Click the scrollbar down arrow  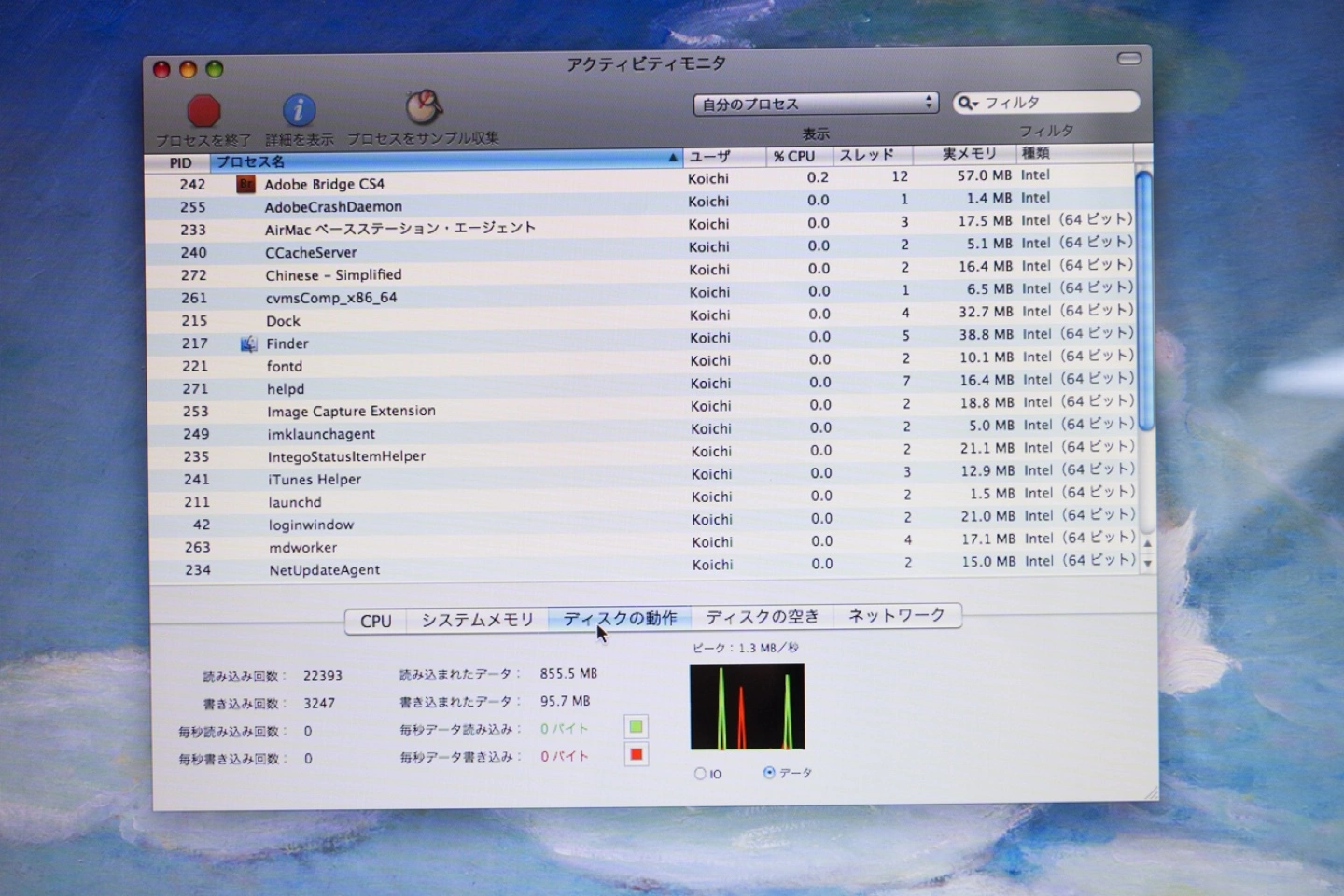coord(1148,564)
